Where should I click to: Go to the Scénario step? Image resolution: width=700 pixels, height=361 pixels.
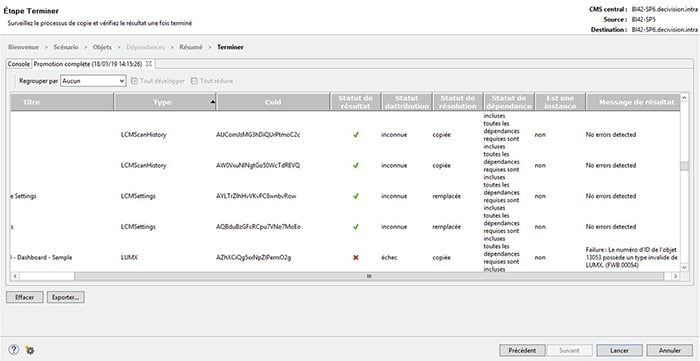[x=66, y=47]
